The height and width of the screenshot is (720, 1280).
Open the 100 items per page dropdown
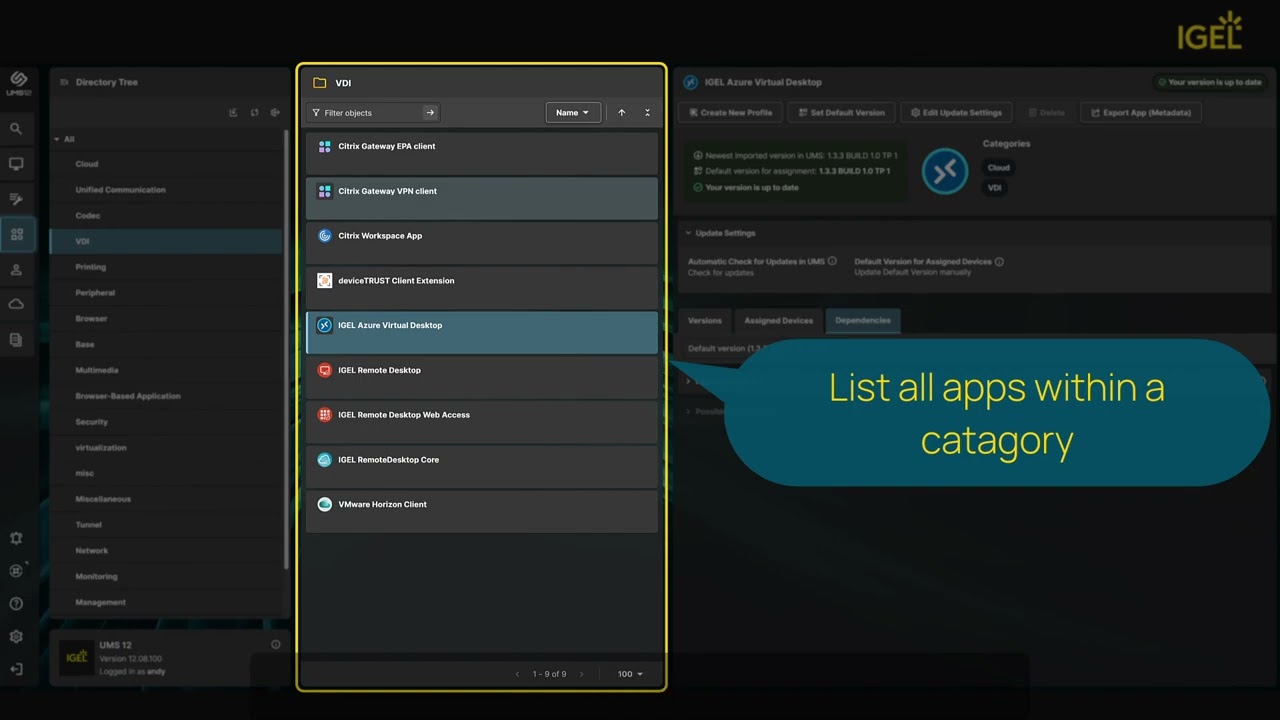tap(630, 674)
